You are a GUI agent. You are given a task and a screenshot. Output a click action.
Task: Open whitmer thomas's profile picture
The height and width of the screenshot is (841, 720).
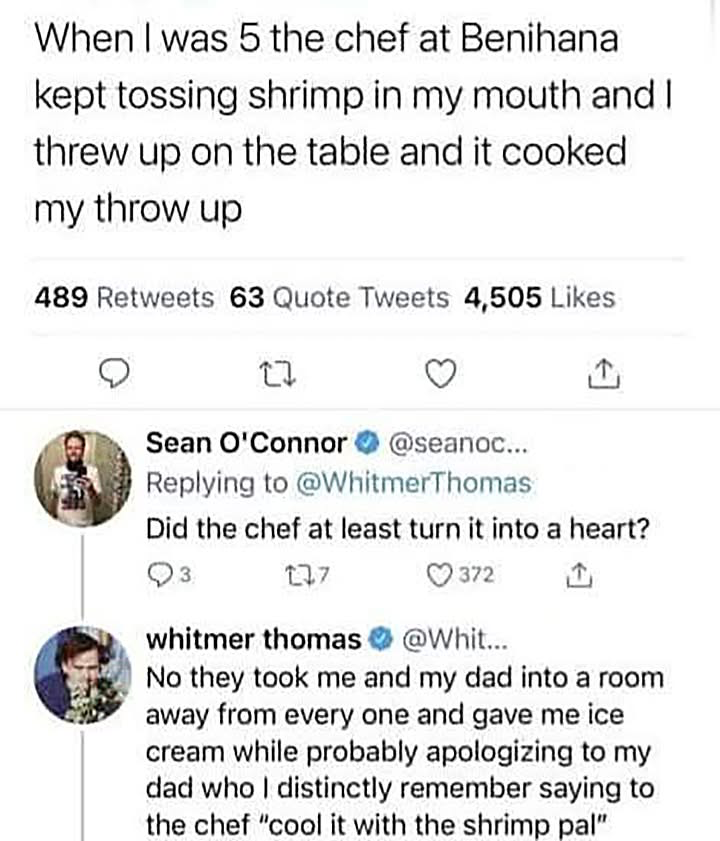click(84, 674)
